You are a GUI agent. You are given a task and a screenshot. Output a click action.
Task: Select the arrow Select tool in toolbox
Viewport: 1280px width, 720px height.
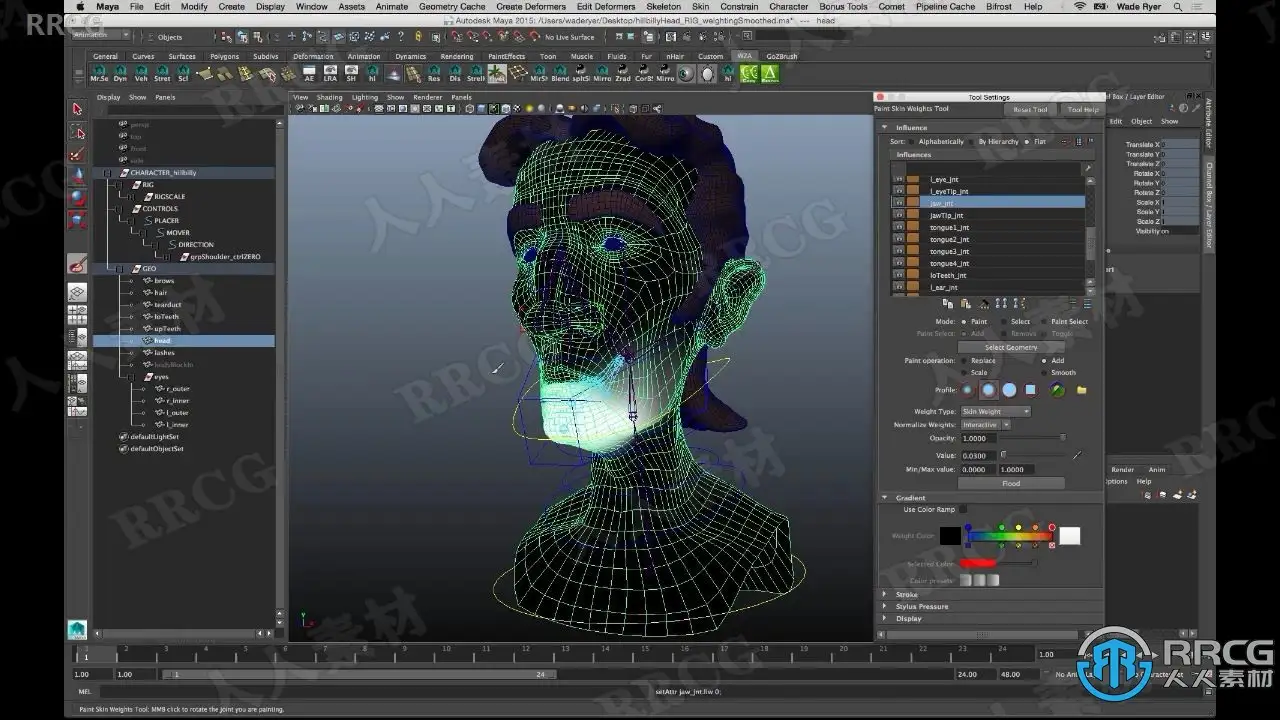(77, 109)
